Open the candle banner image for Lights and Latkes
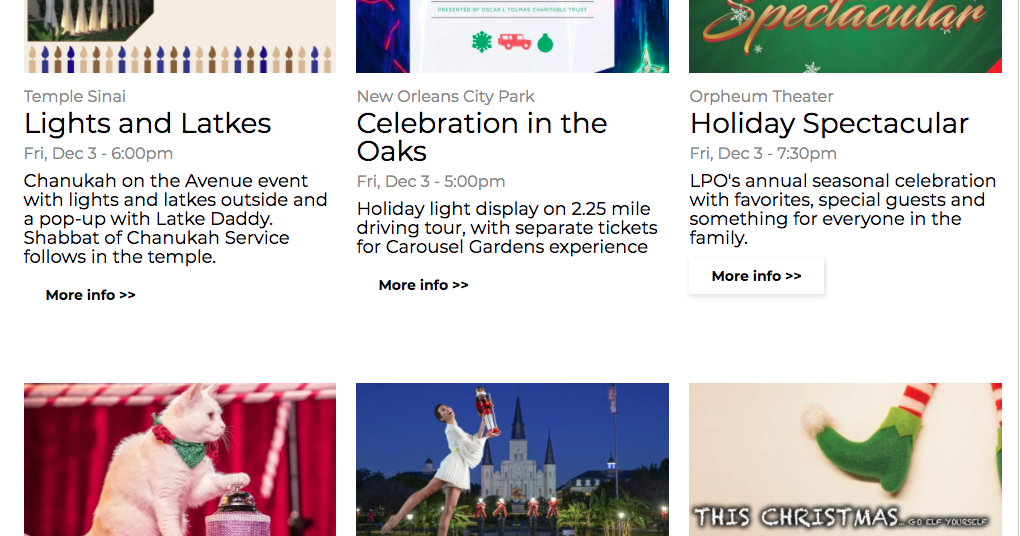Screen dimensions: 1020x536 click(180, 36)
